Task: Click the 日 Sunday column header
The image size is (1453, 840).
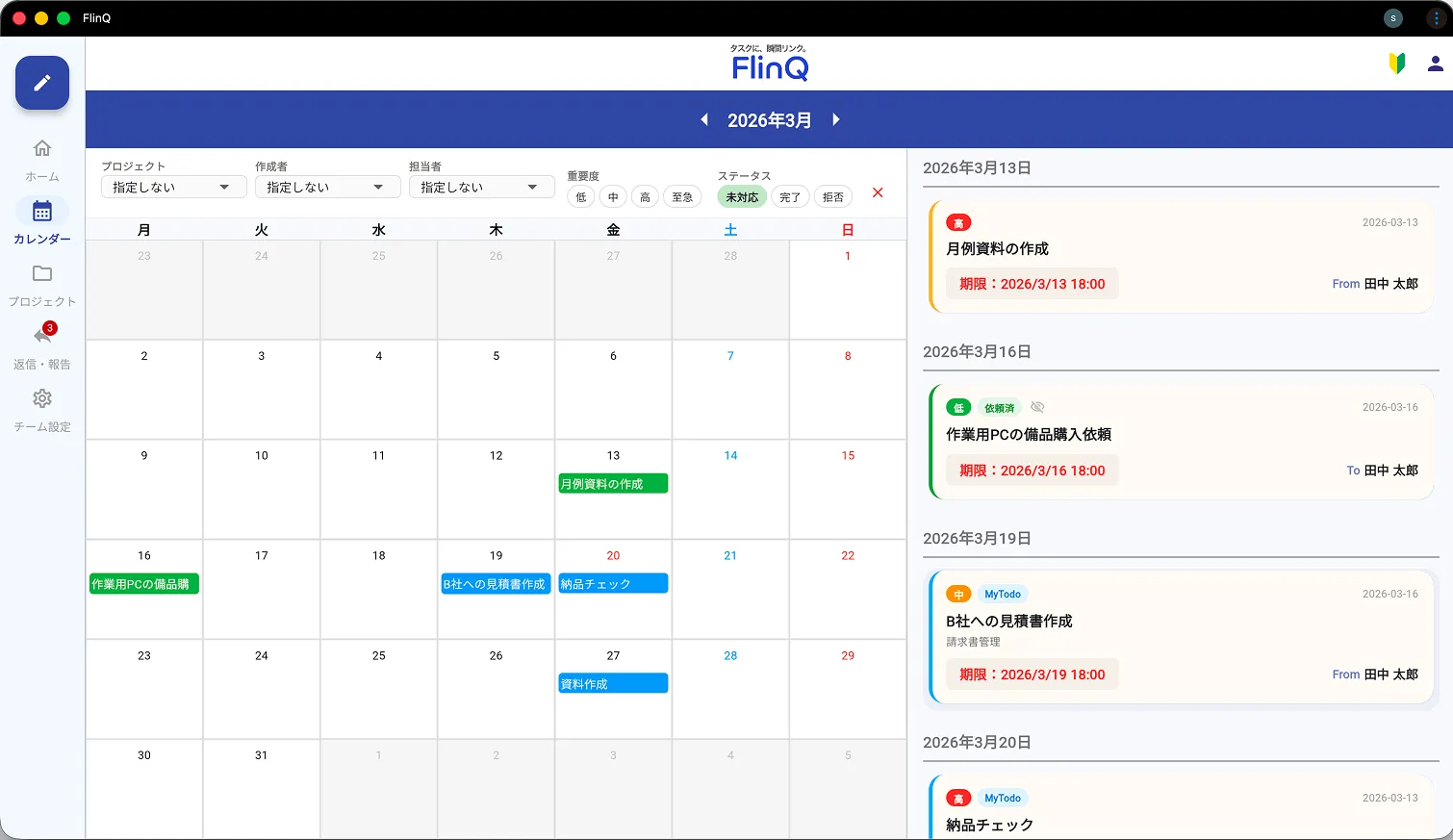Action: pyautogui.click(x=848, y=230)
